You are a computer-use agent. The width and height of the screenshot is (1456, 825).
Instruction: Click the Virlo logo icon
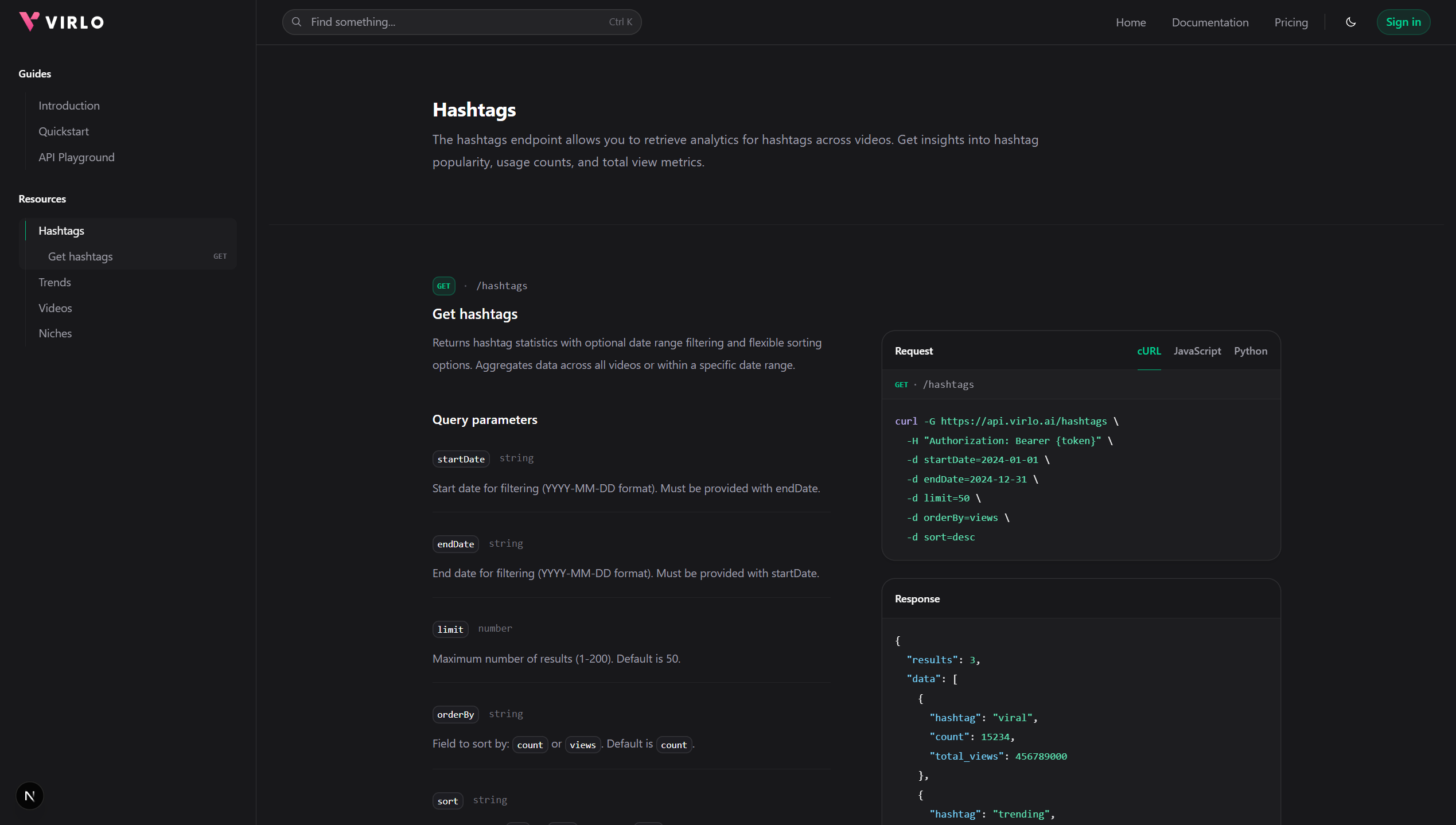[x=29, y=21]
